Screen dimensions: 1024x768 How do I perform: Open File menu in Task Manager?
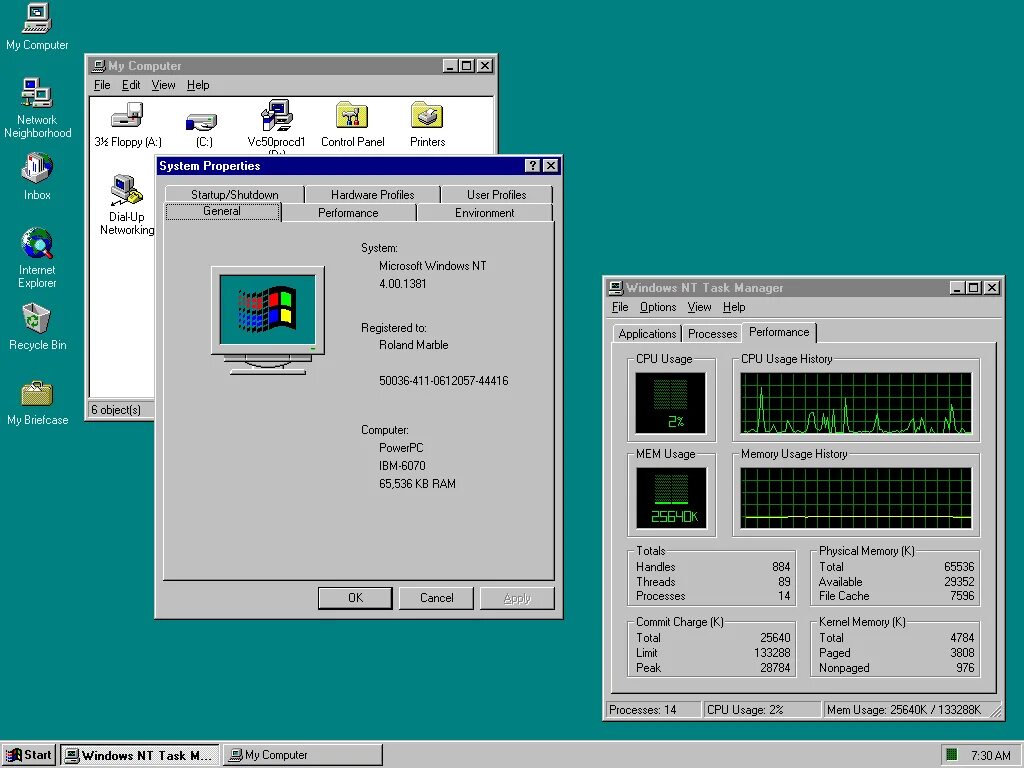point(620,307)
